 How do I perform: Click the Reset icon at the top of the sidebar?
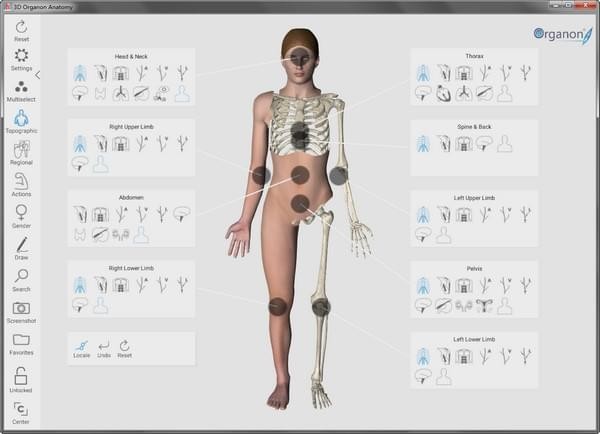(x=21, y=26)
